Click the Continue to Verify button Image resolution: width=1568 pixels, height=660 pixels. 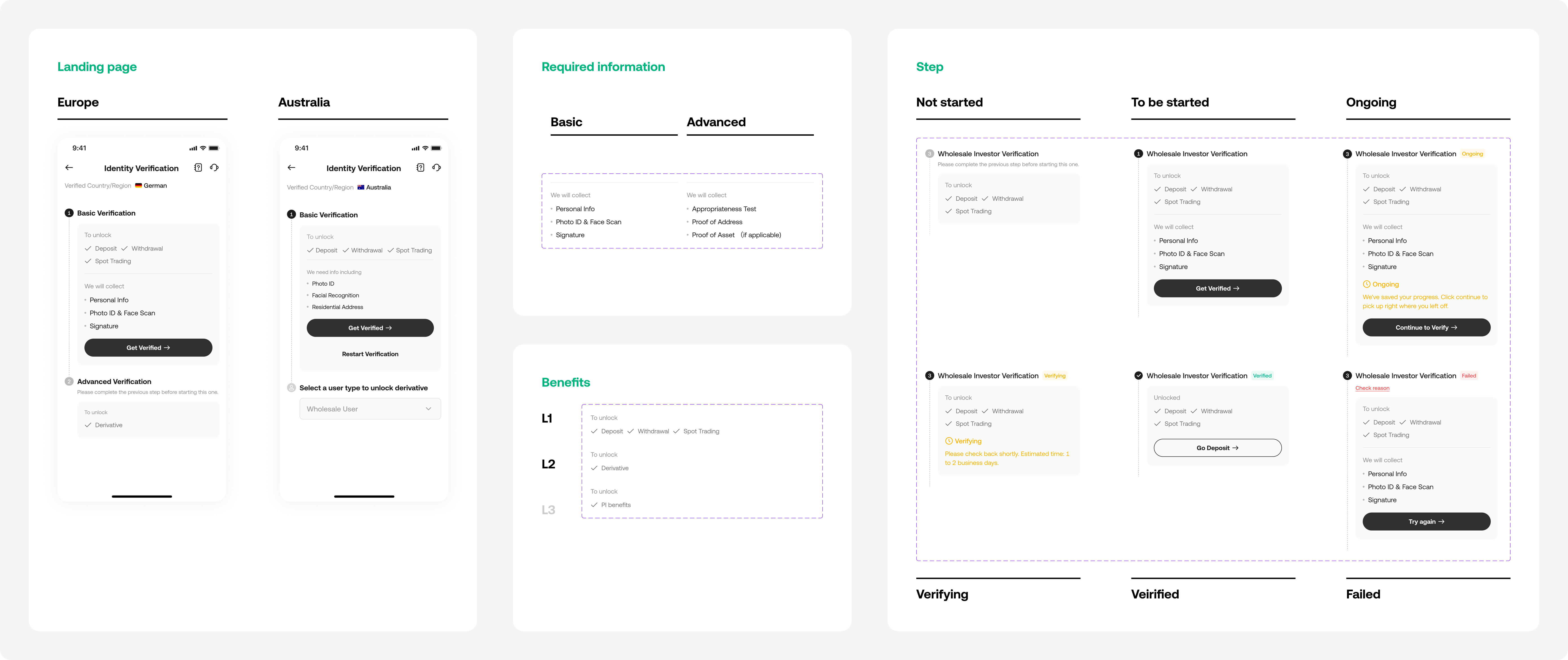coord(1426,328)
